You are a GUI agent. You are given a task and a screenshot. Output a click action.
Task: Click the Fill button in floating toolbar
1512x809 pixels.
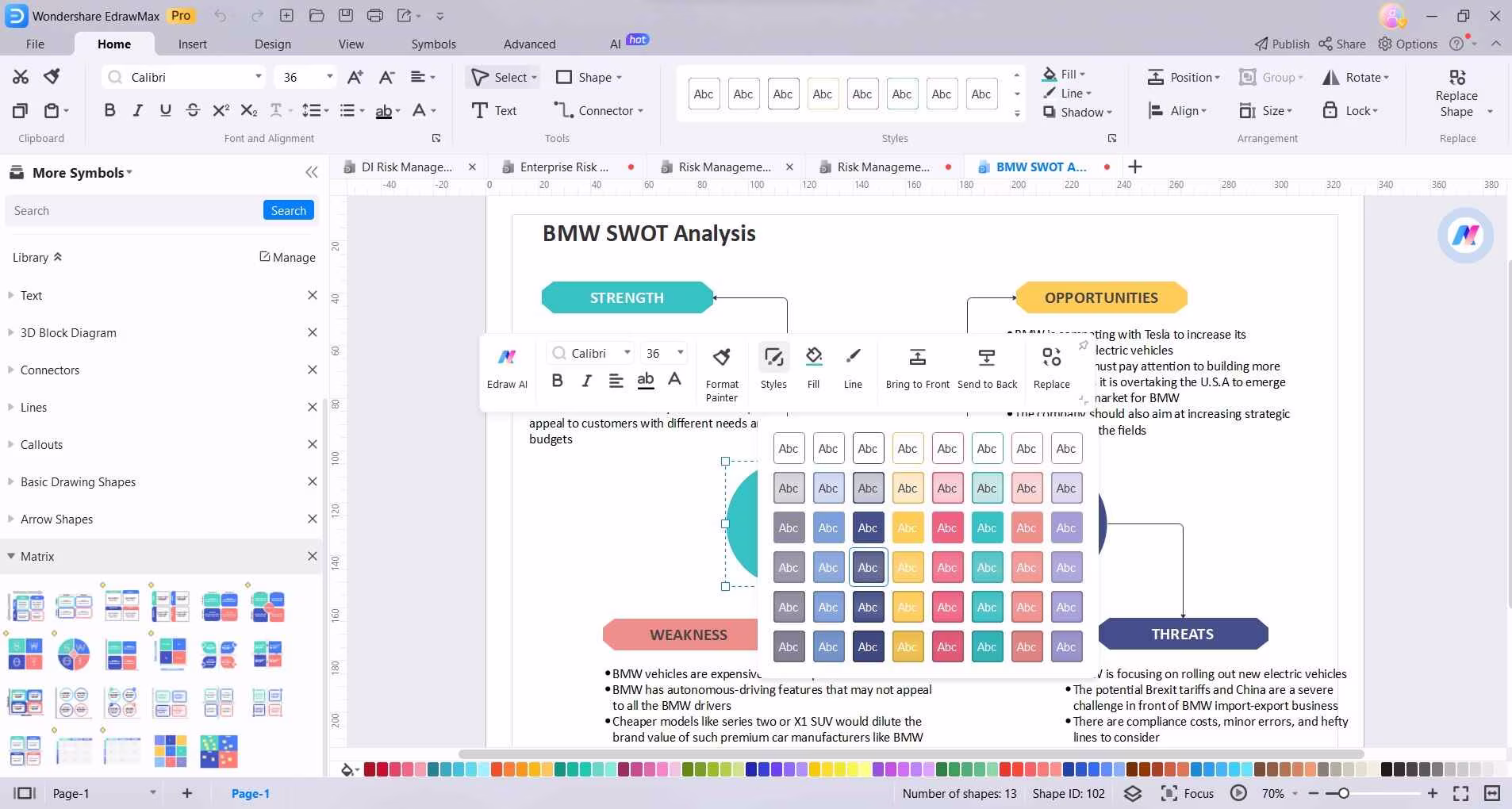813,366
